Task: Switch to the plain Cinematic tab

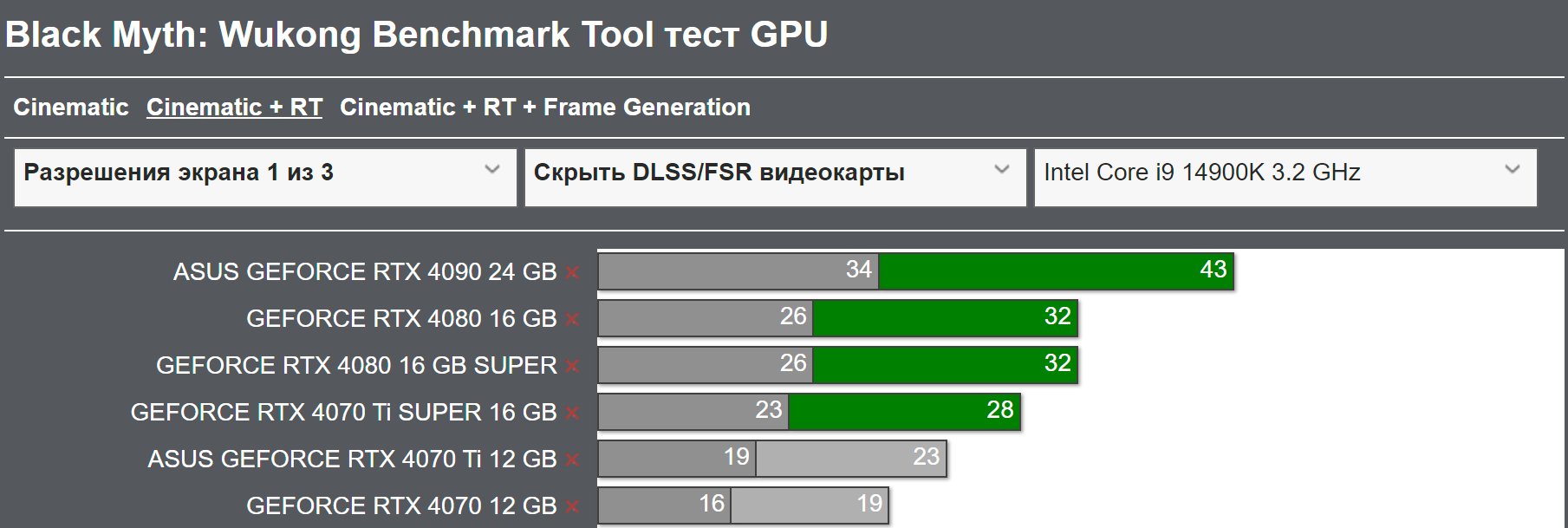Action: point(71,108)
